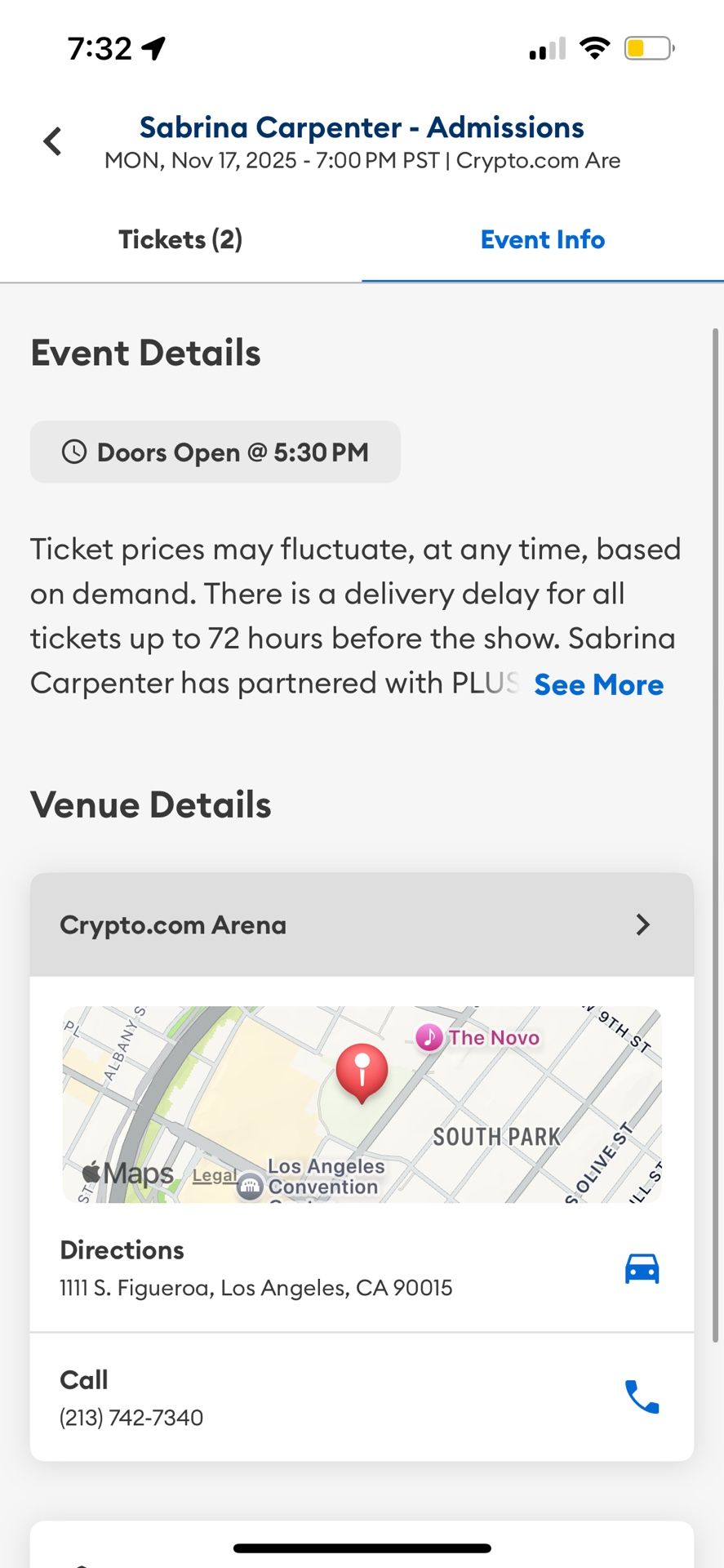Tap the venue map preview
Viewport: 724px width, 1568px height.
pyautogui.click(x=362, y=1104)
